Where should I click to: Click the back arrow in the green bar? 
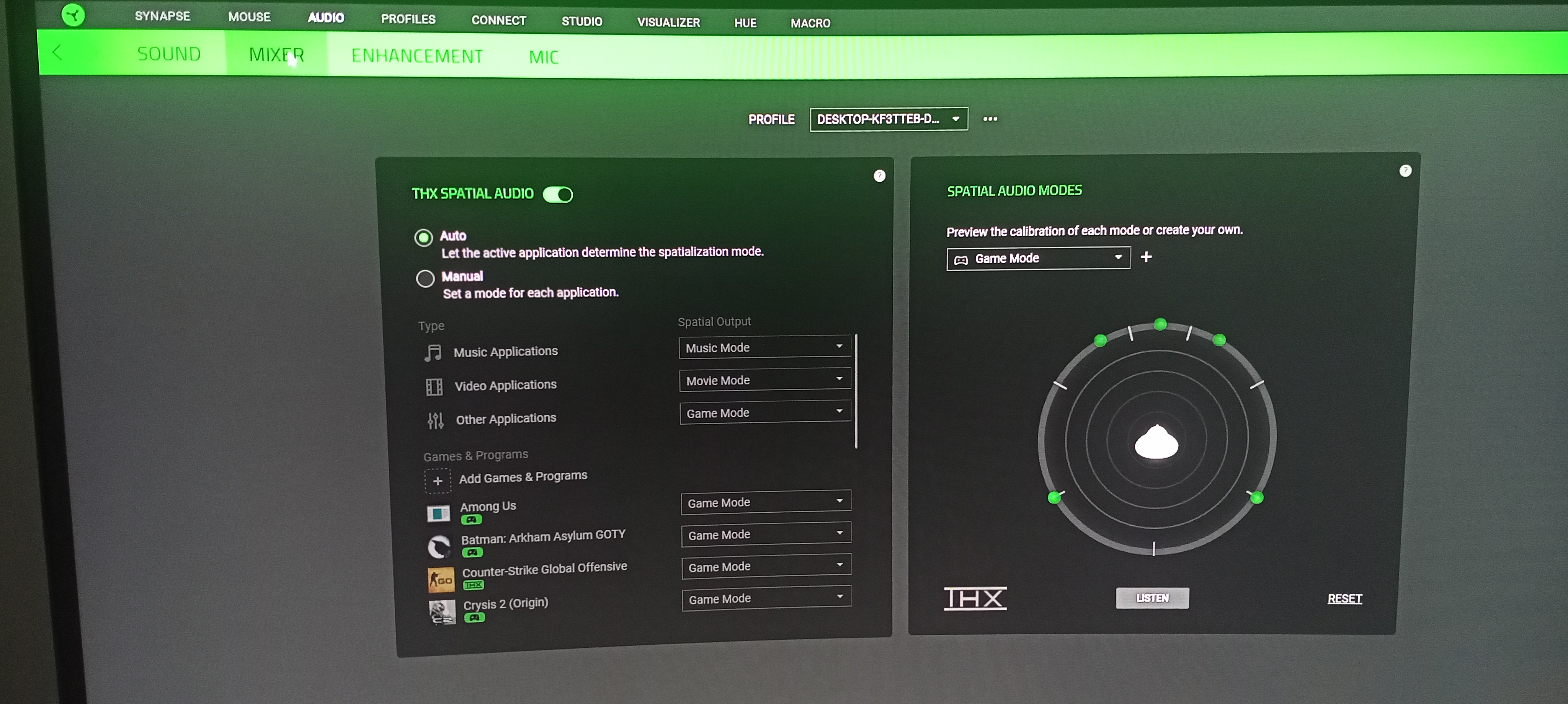click(57, 53)
